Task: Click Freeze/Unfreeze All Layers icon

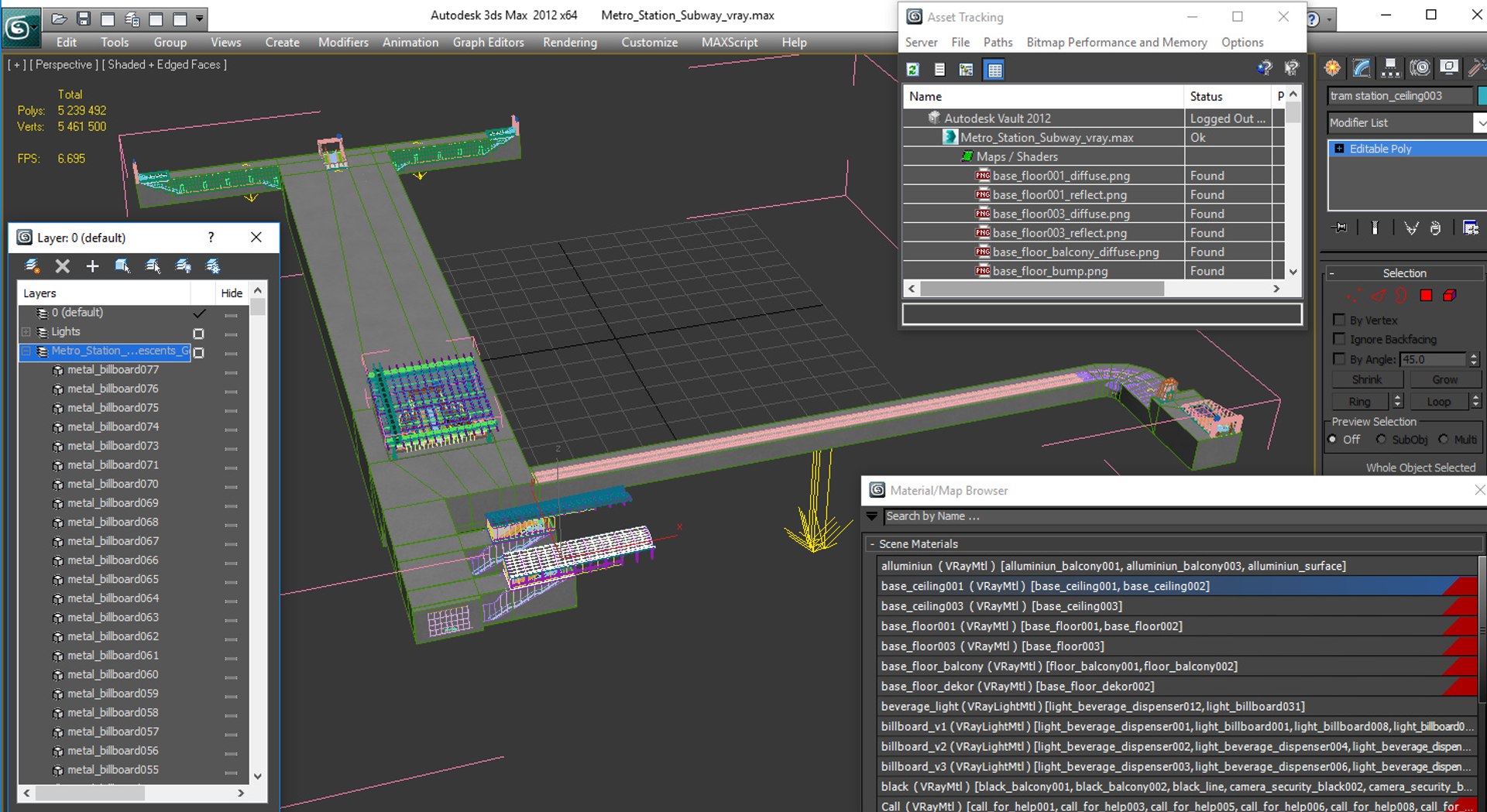Action: (213, 266)
